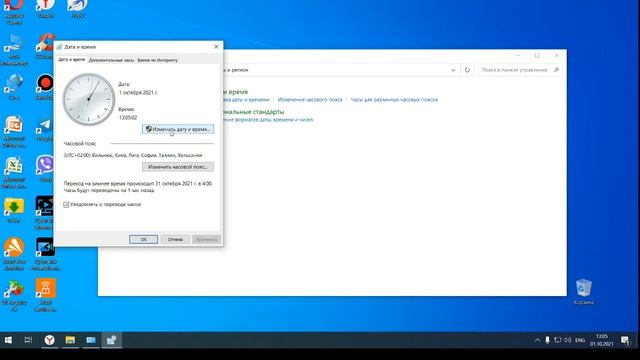Toggle the Уведомлять о переводе часов checkbox
This screenshot has width=640, height=360.
pos(66,204)
